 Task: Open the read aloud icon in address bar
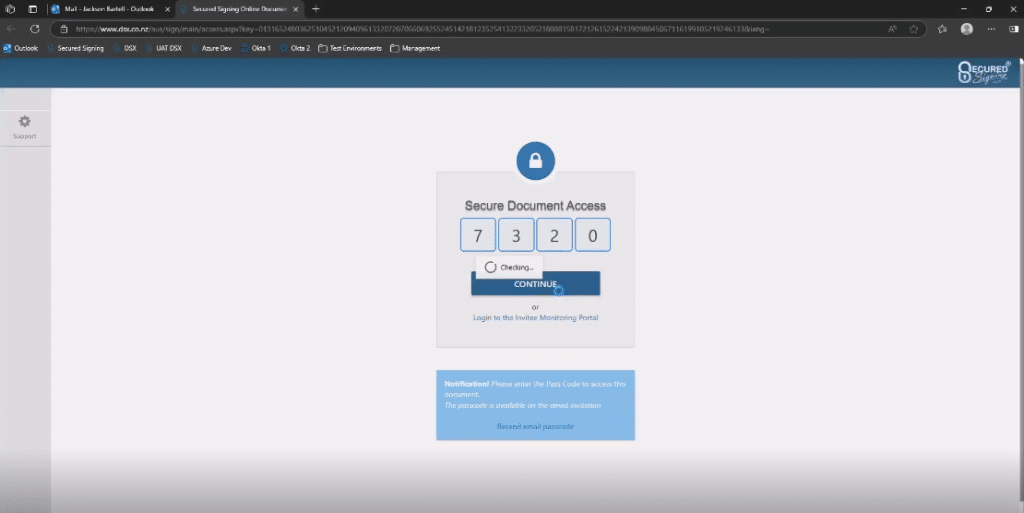(891, 29)
